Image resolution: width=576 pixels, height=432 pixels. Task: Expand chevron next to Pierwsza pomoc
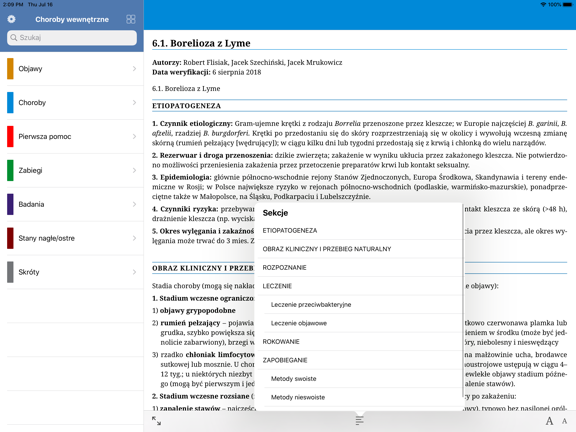tap(134, 136)
